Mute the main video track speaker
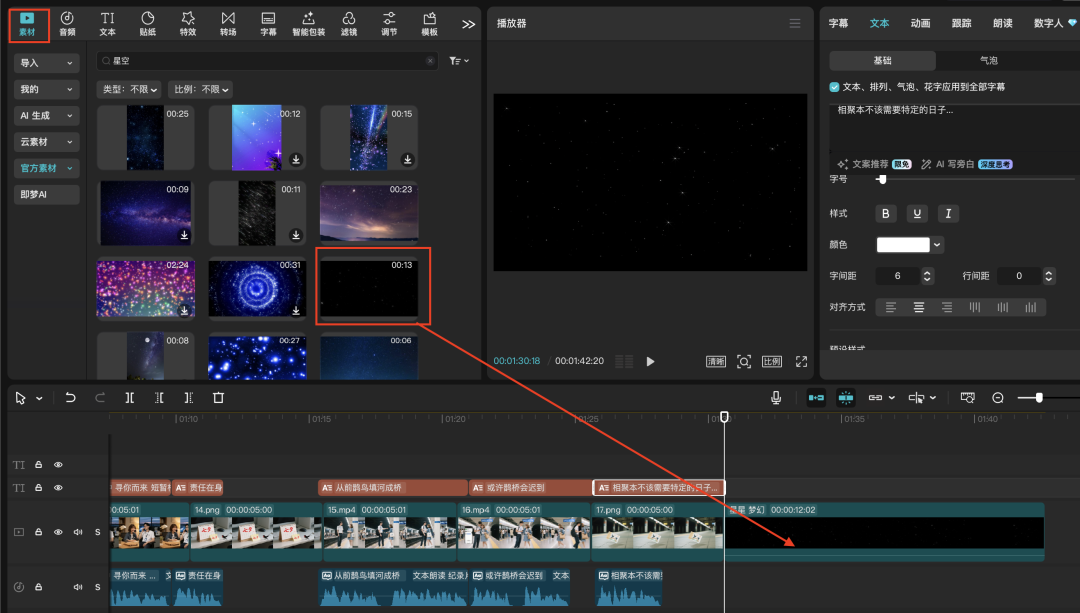1080x613 pixels. pos(78,532)
